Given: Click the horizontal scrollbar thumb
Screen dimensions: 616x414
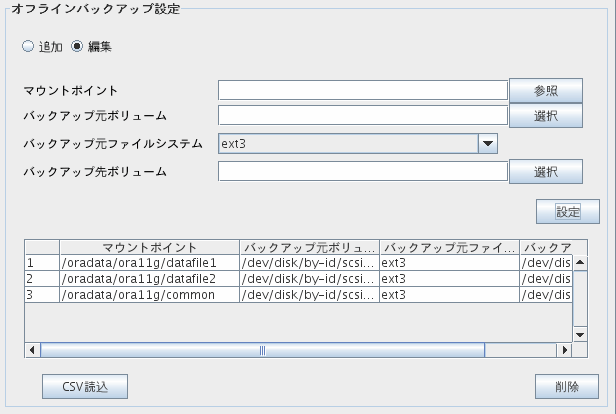Looking at the screenshot, I should pyautogui.click(x=262, y=350).
